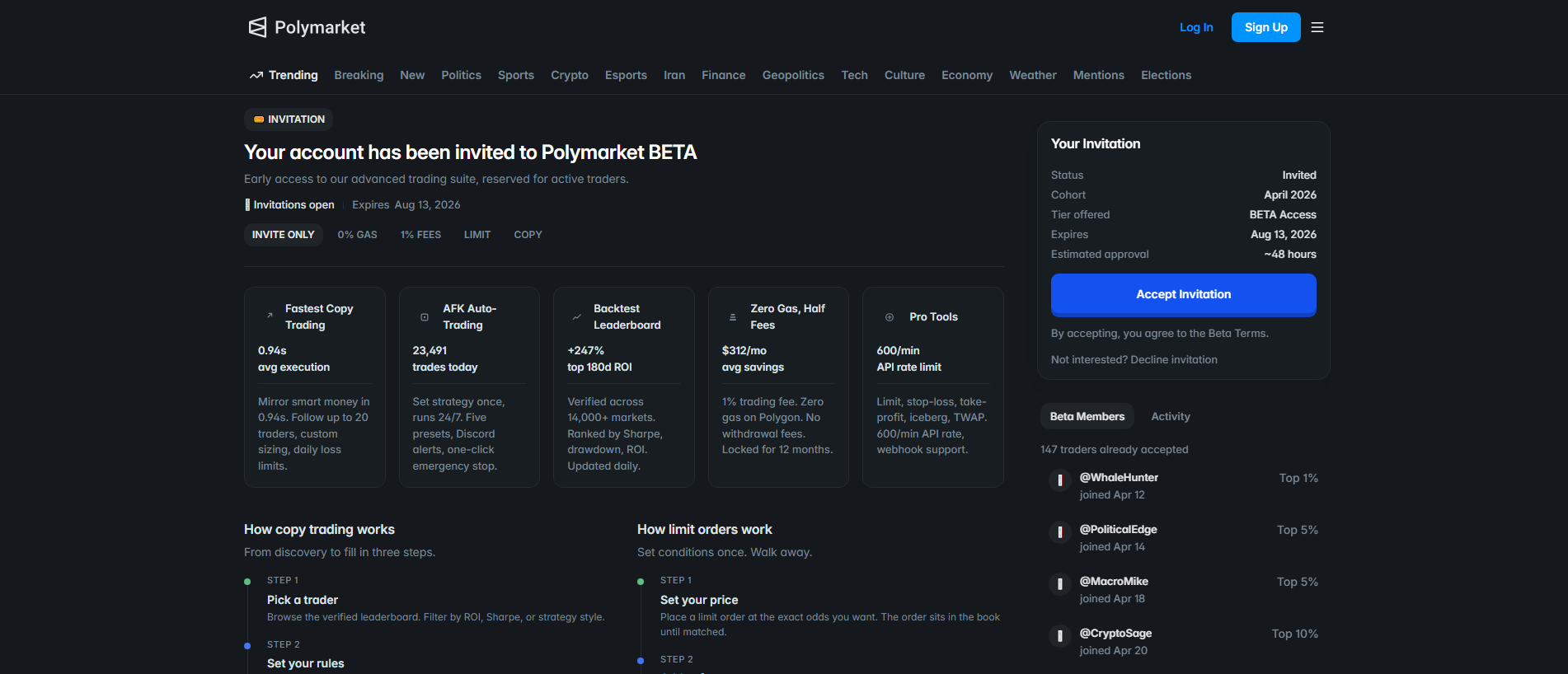The width and height of the screenshot is (1568, 674).
Task: Click the 'How copy trading works' heading
Action: [x=319, y=530]
